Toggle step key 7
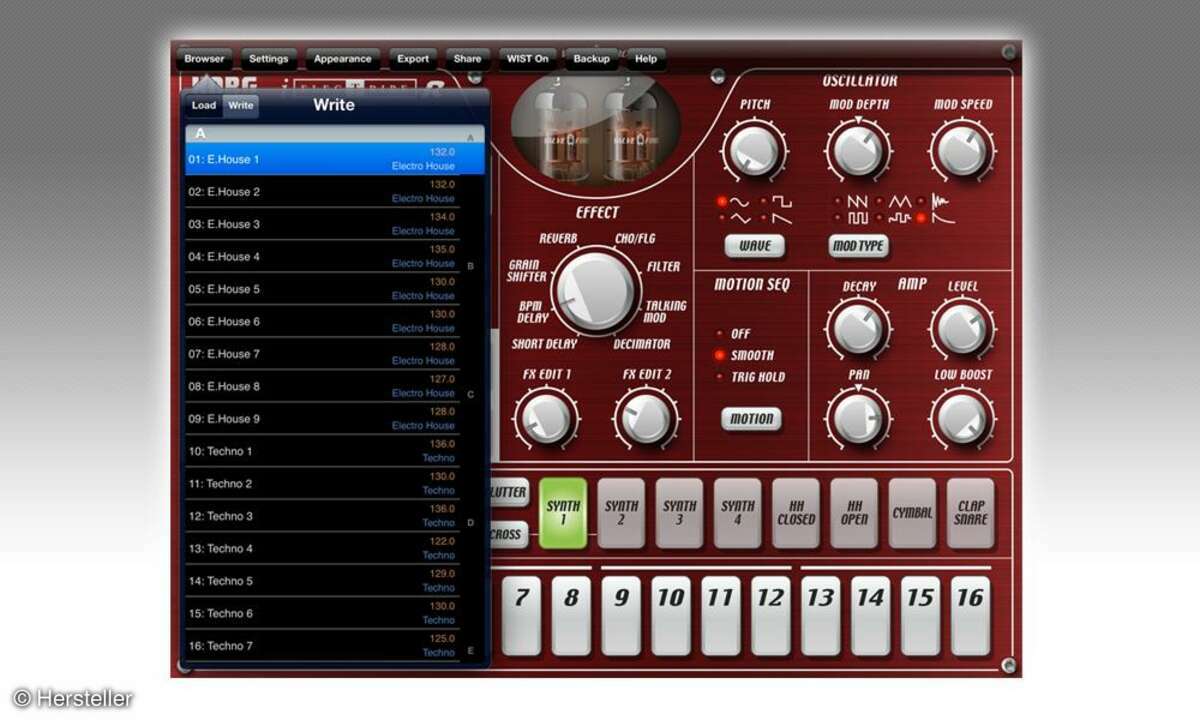The image size is (1200, 720). click(521, 616)
